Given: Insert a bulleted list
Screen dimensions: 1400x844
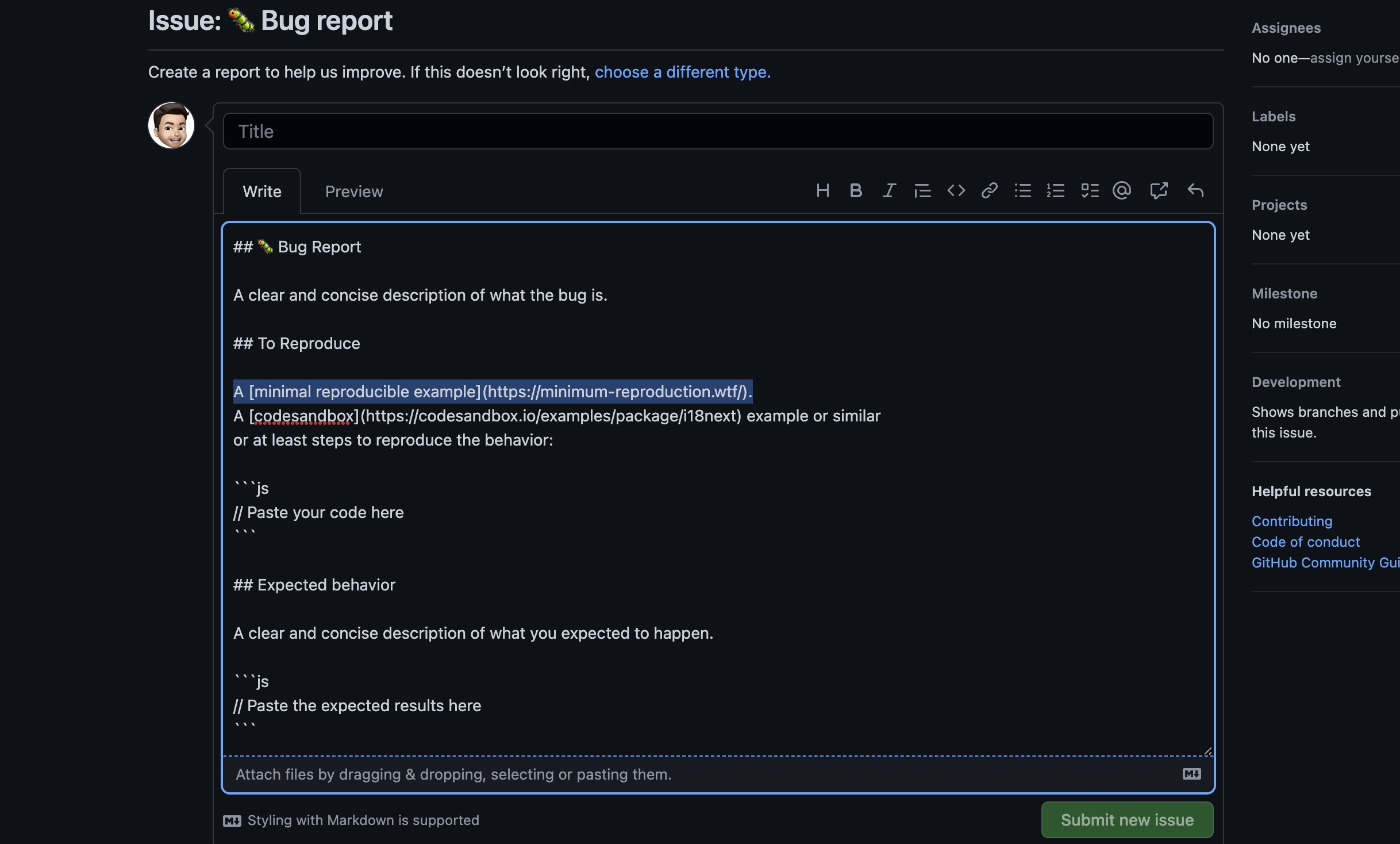Looking at the screenshot, I should [1022, 191].
